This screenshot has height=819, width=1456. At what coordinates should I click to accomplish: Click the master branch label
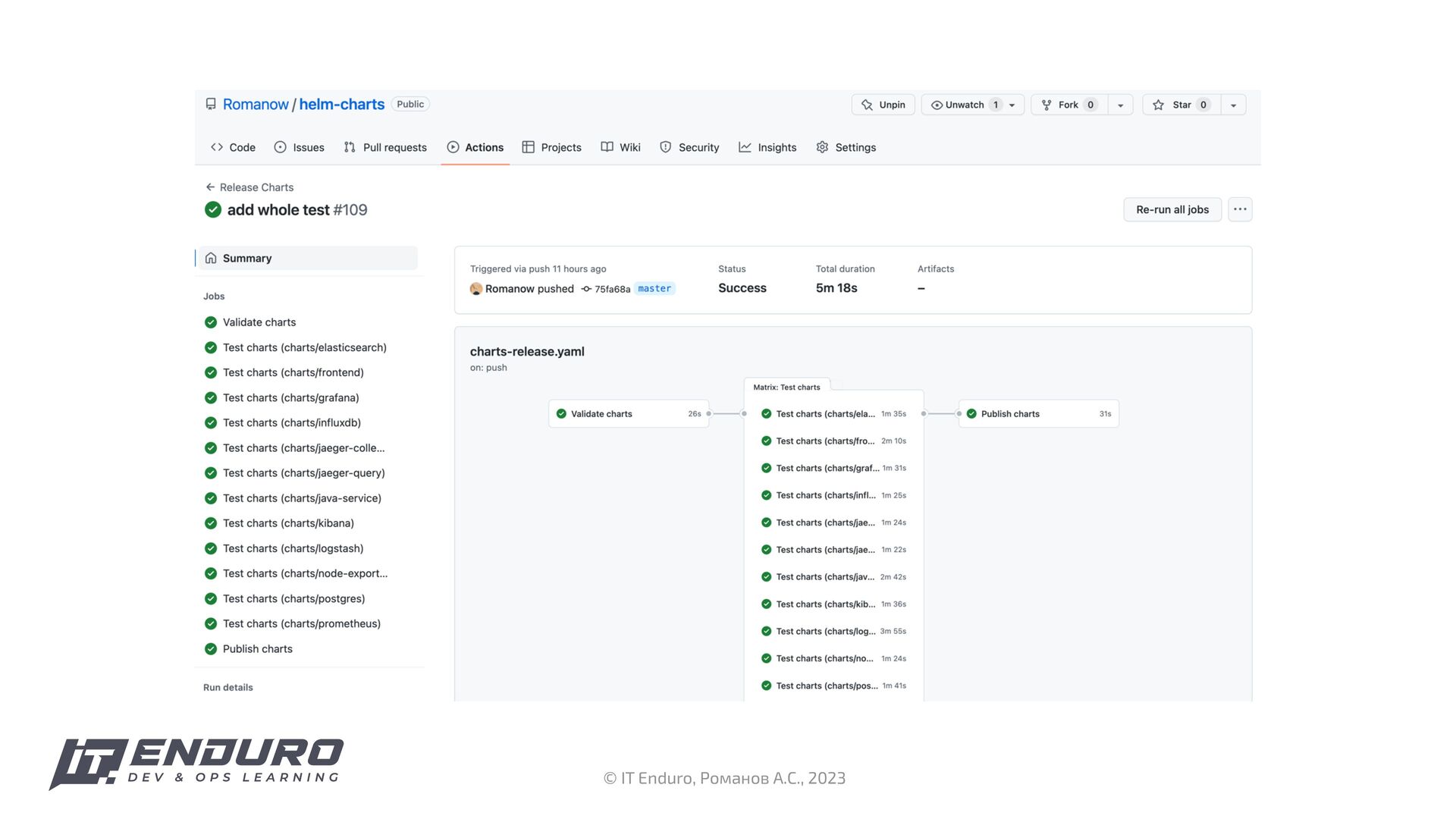pos(654,288)
